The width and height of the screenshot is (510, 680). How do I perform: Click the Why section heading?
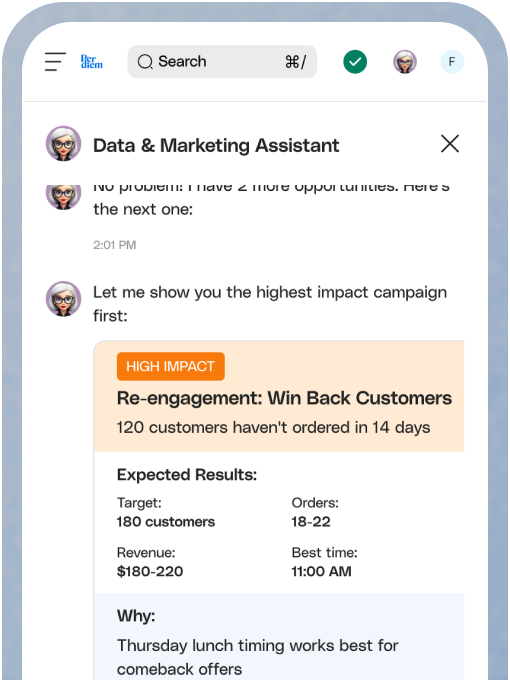[x=136, y=616]
